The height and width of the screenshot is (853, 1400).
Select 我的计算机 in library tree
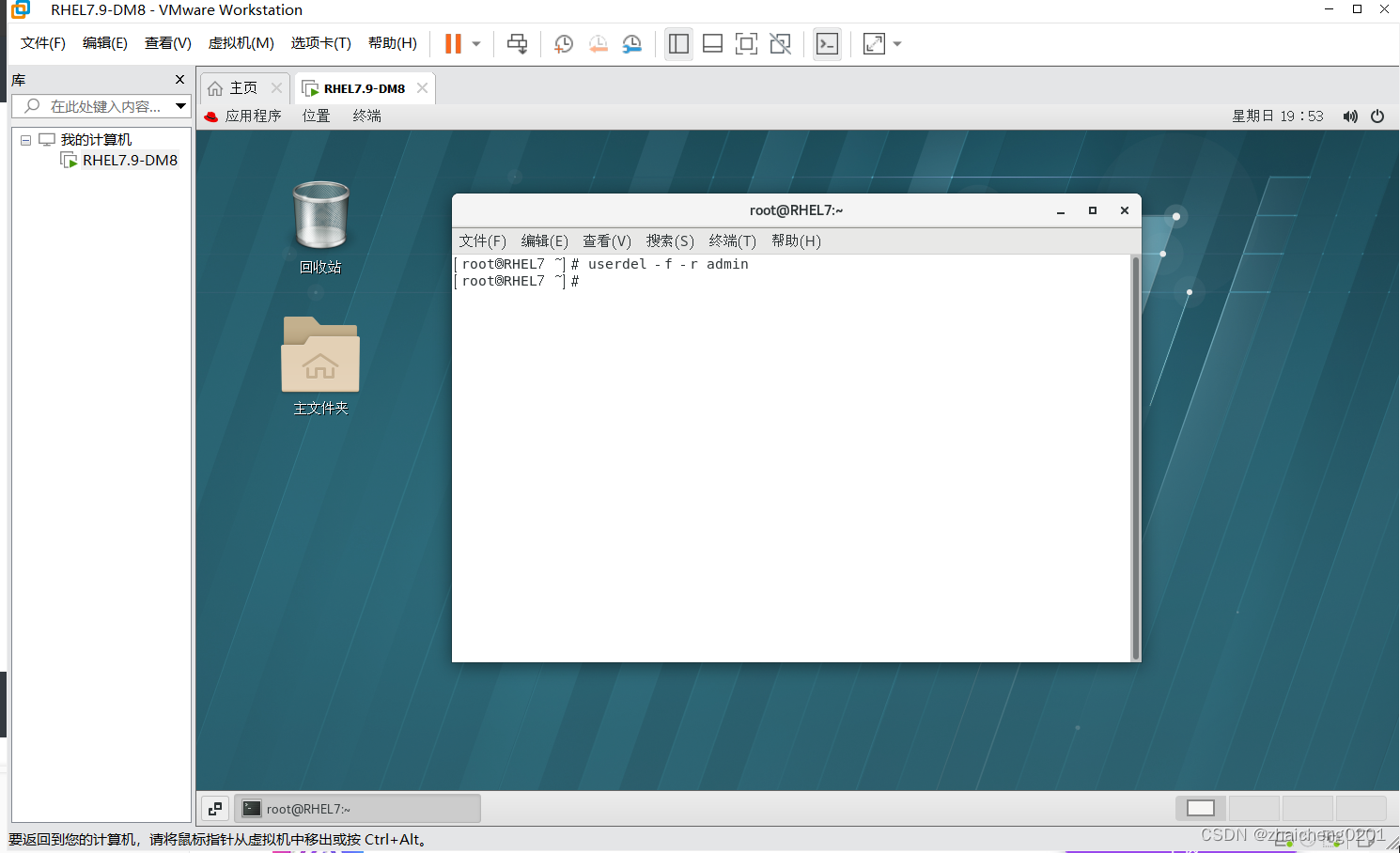click(96, 140)
